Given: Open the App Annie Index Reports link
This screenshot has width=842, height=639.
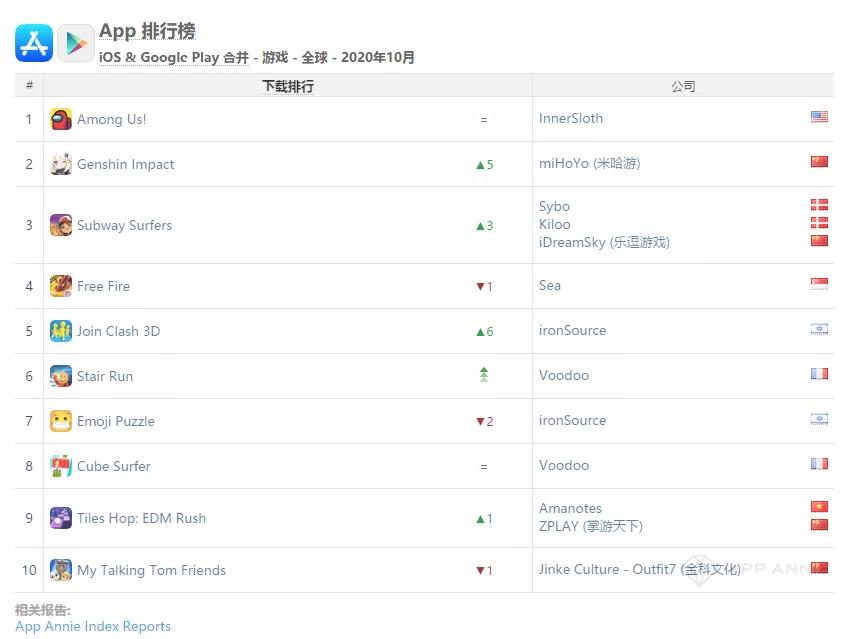Looking at the screenshot, I should point(93,627).
